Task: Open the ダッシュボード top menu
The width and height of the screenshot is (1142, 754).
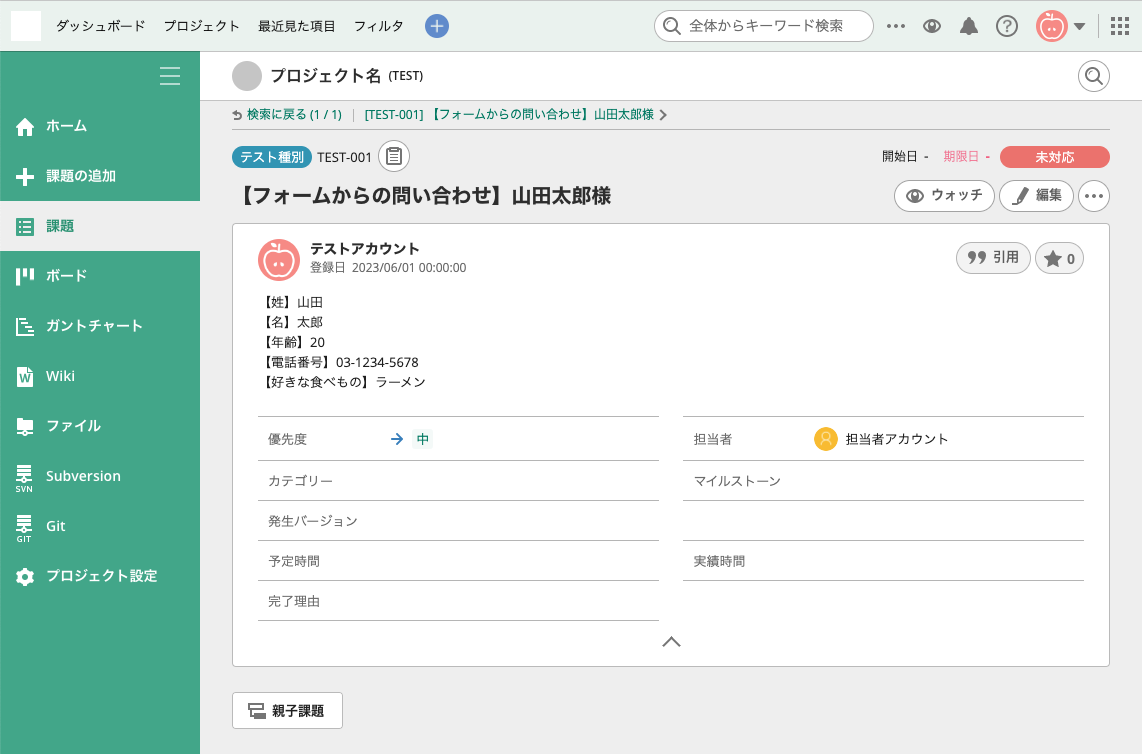Action: coord(100,26)
